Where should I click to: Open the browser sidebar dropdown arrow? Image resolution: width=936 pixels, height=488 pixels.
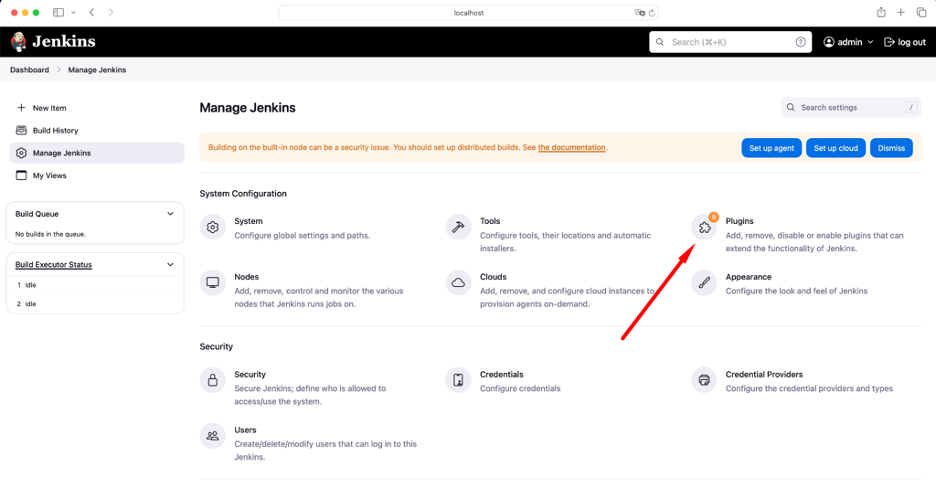73,13
